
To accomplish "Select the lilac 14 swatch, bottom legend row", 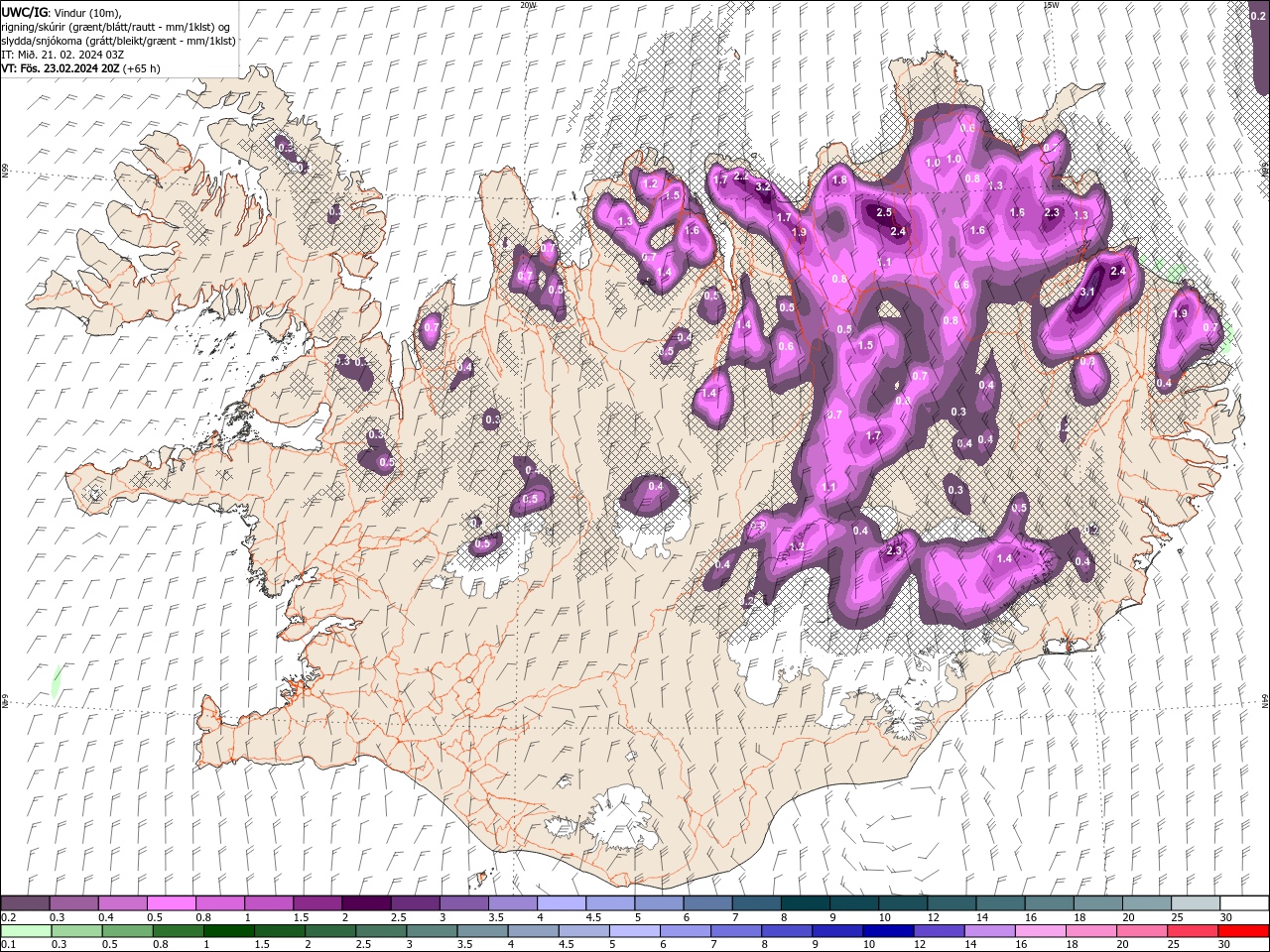I will pyautogui.click(x=989, y=931).
